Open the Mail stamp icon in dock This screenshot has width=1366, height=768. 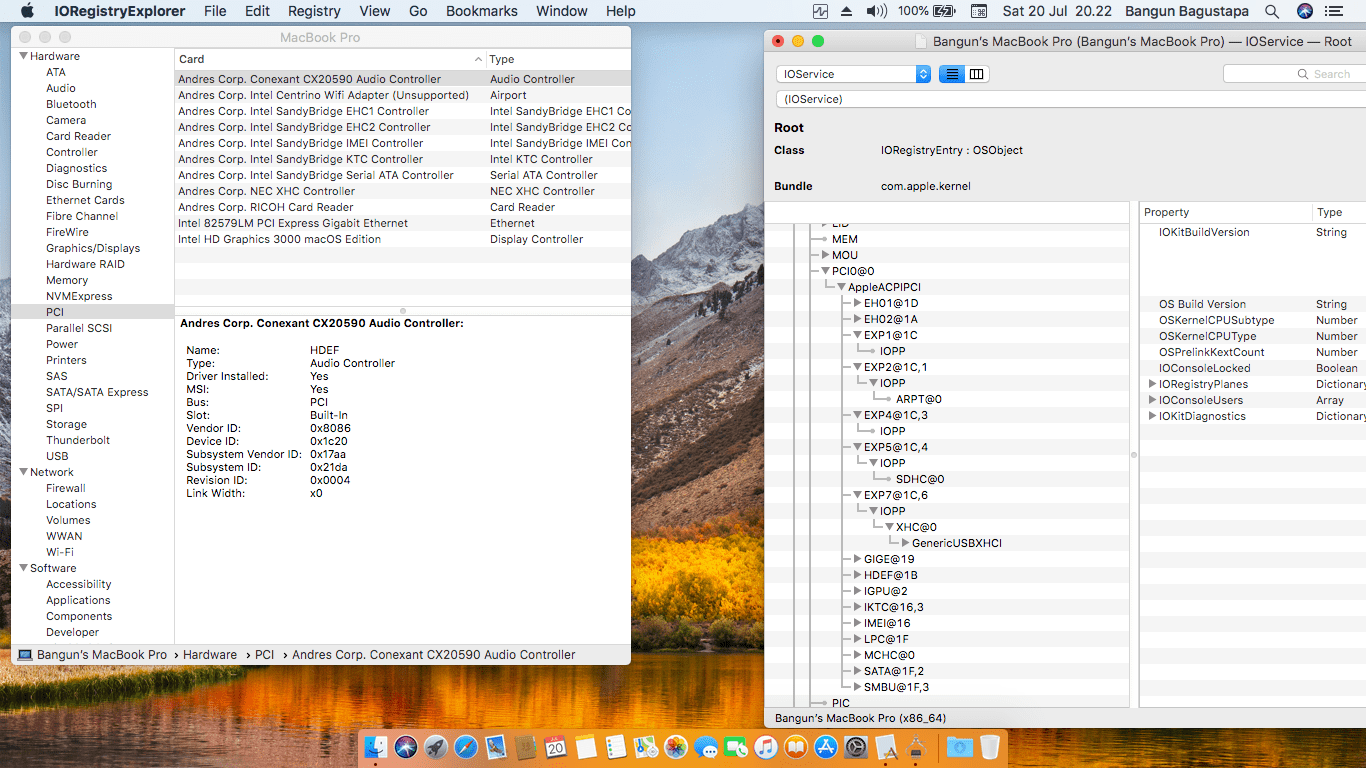(496, 746)
